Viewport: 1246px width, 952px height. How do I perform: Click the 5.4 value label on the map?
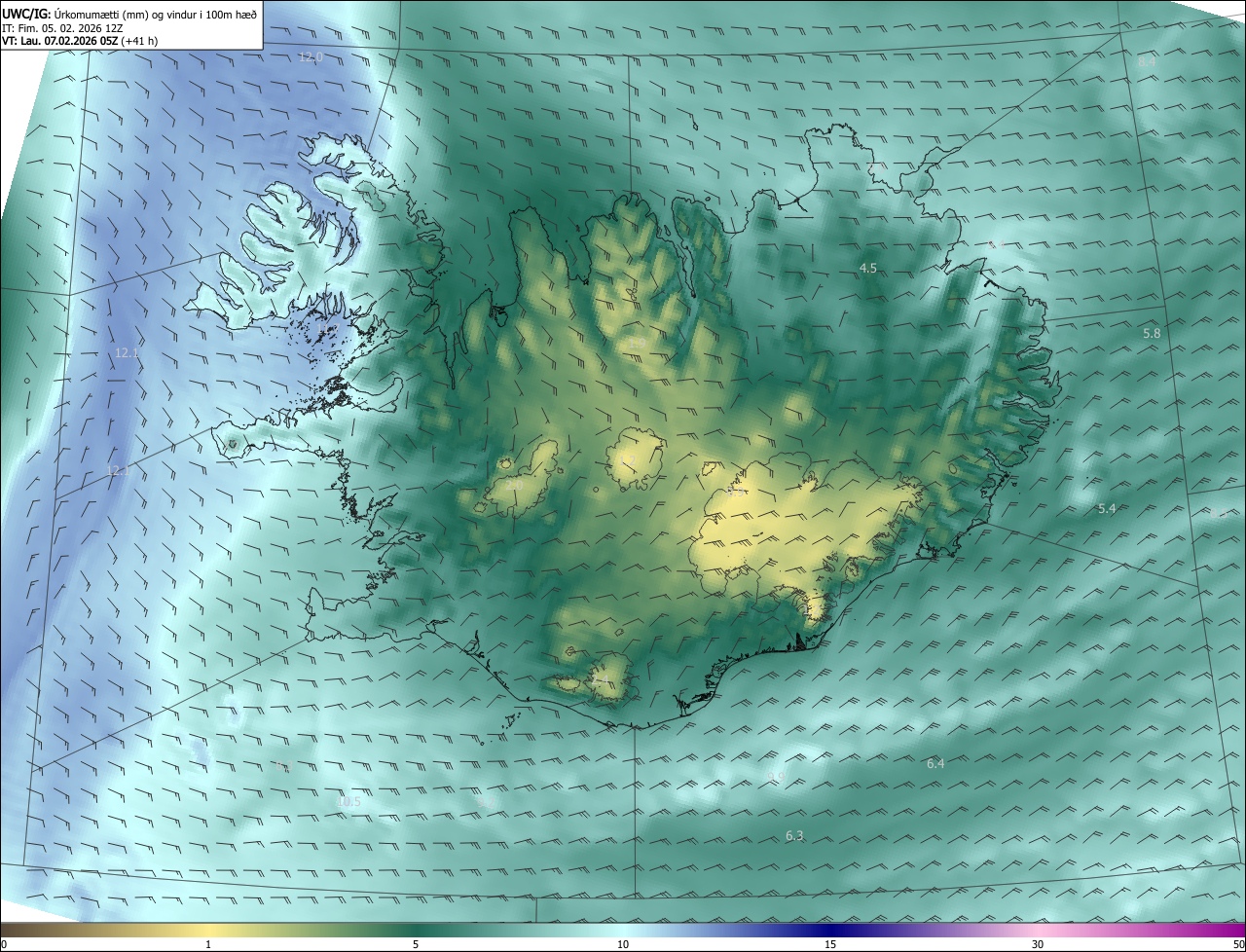point(1107,509)
